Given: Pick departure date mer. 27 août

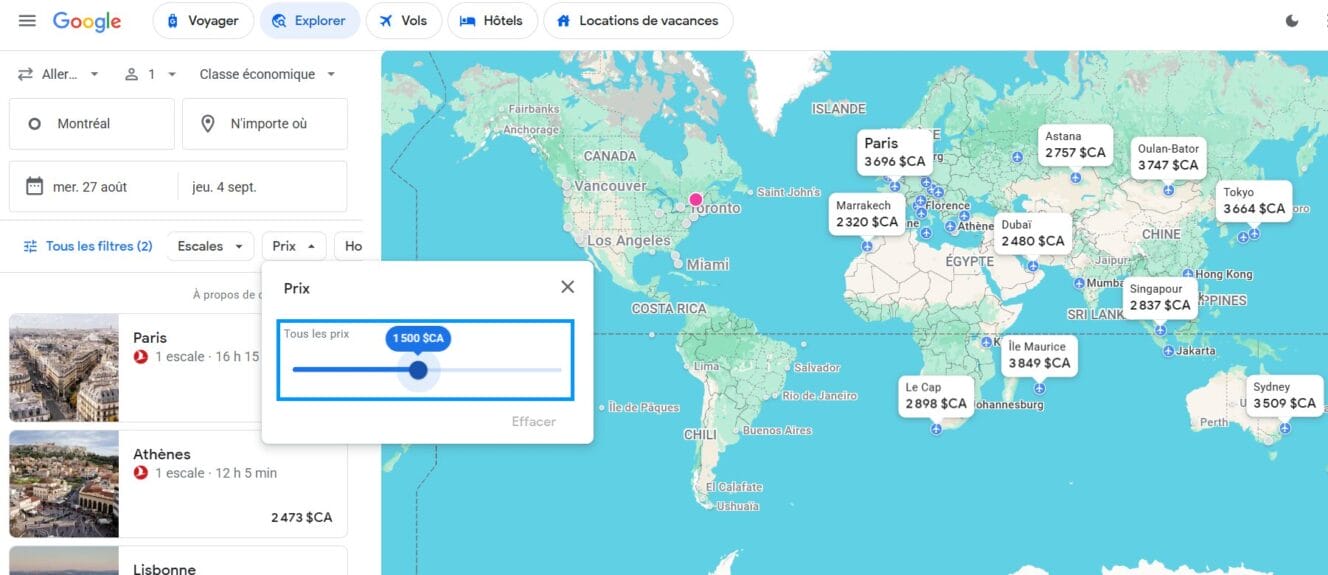Looking at the screenshot, I should (x=93, y=187).
